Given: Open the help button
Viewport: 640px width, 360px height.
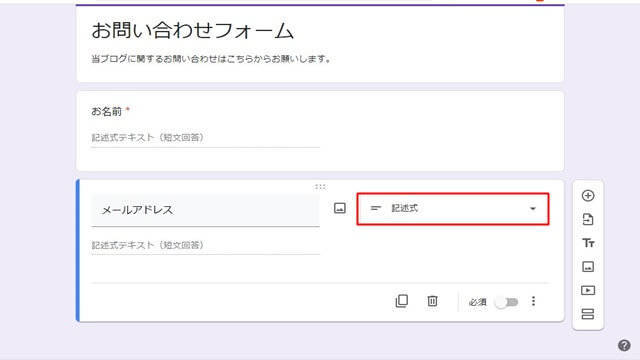Looking at the screenshot, I should pos(624,345).
